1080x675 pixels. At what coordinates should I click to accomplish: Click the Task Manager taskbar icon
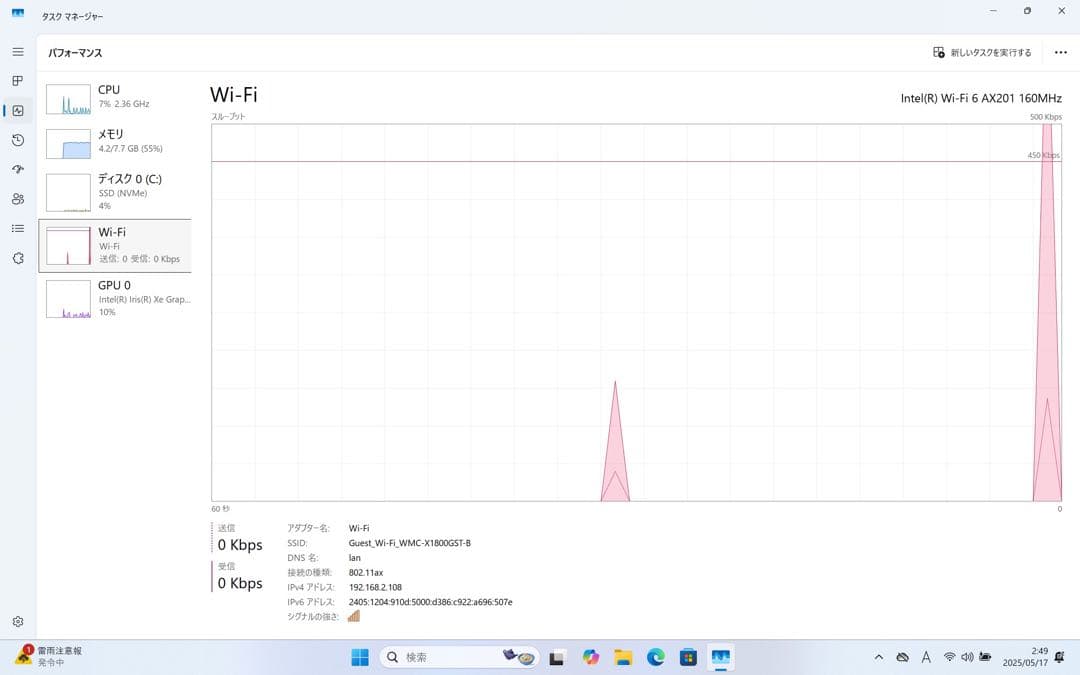(720, 657)
